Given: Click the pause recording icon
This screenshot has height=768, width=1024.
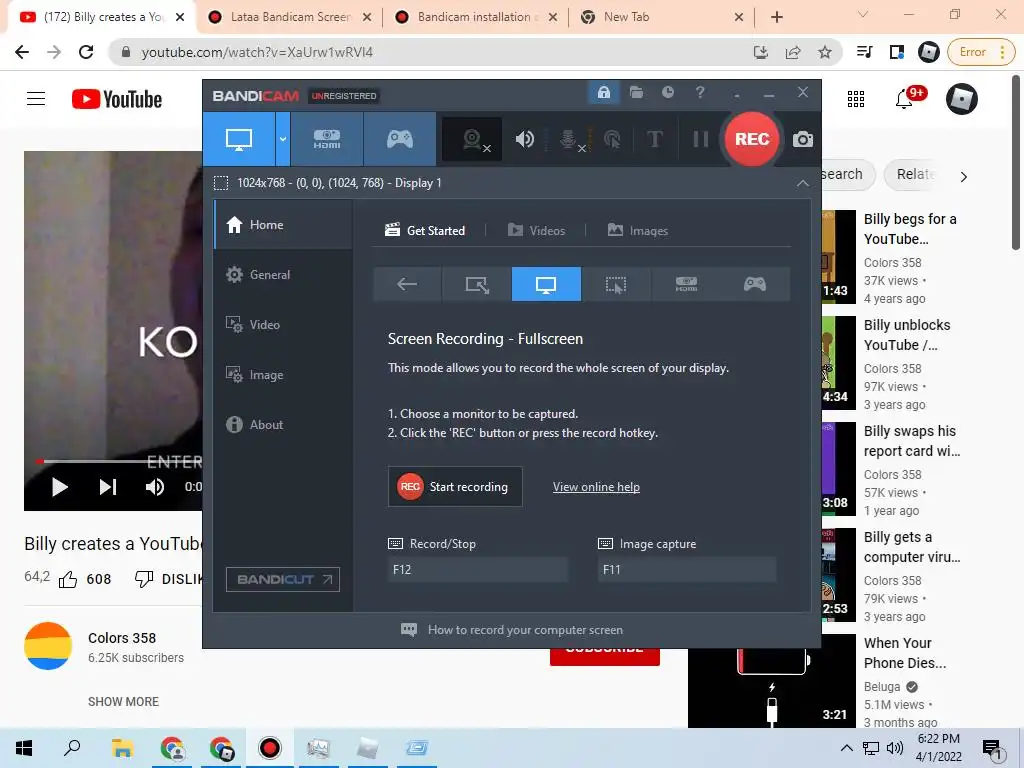Looking at the screenshot, I should pos(700,139).
